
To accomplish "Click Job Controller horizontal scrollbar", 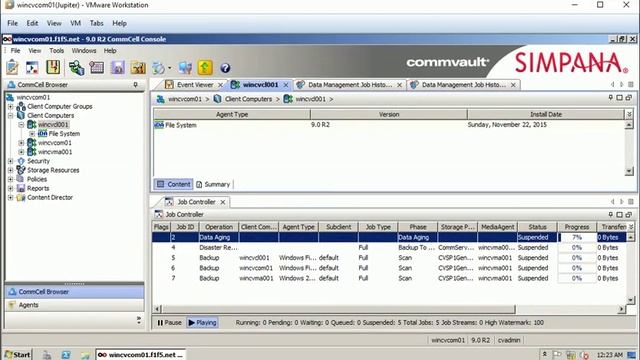I will point(338,309).
